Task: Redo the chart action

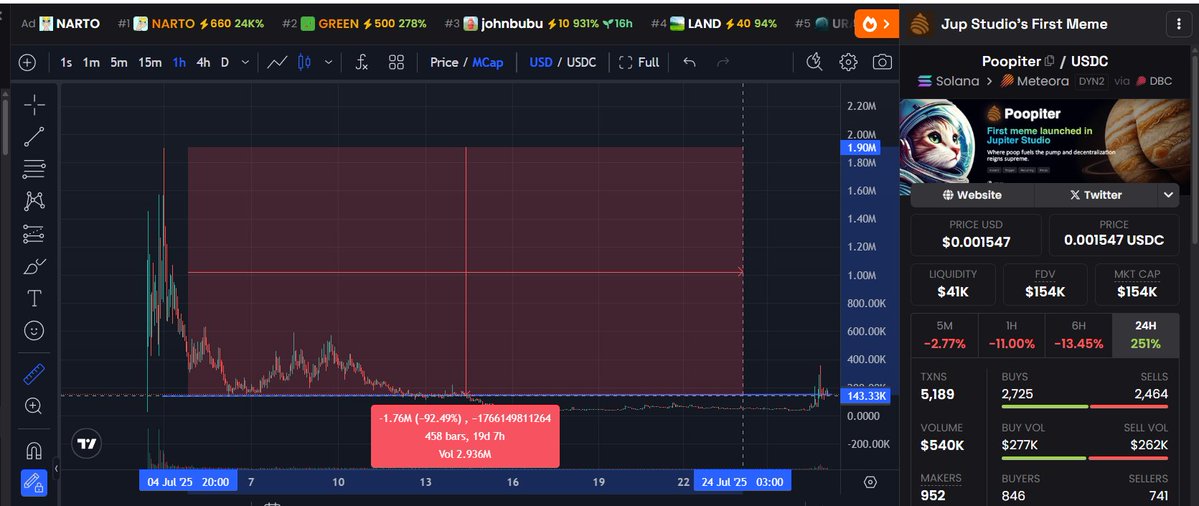Action: pyautogui.click(x=723, y=63)
